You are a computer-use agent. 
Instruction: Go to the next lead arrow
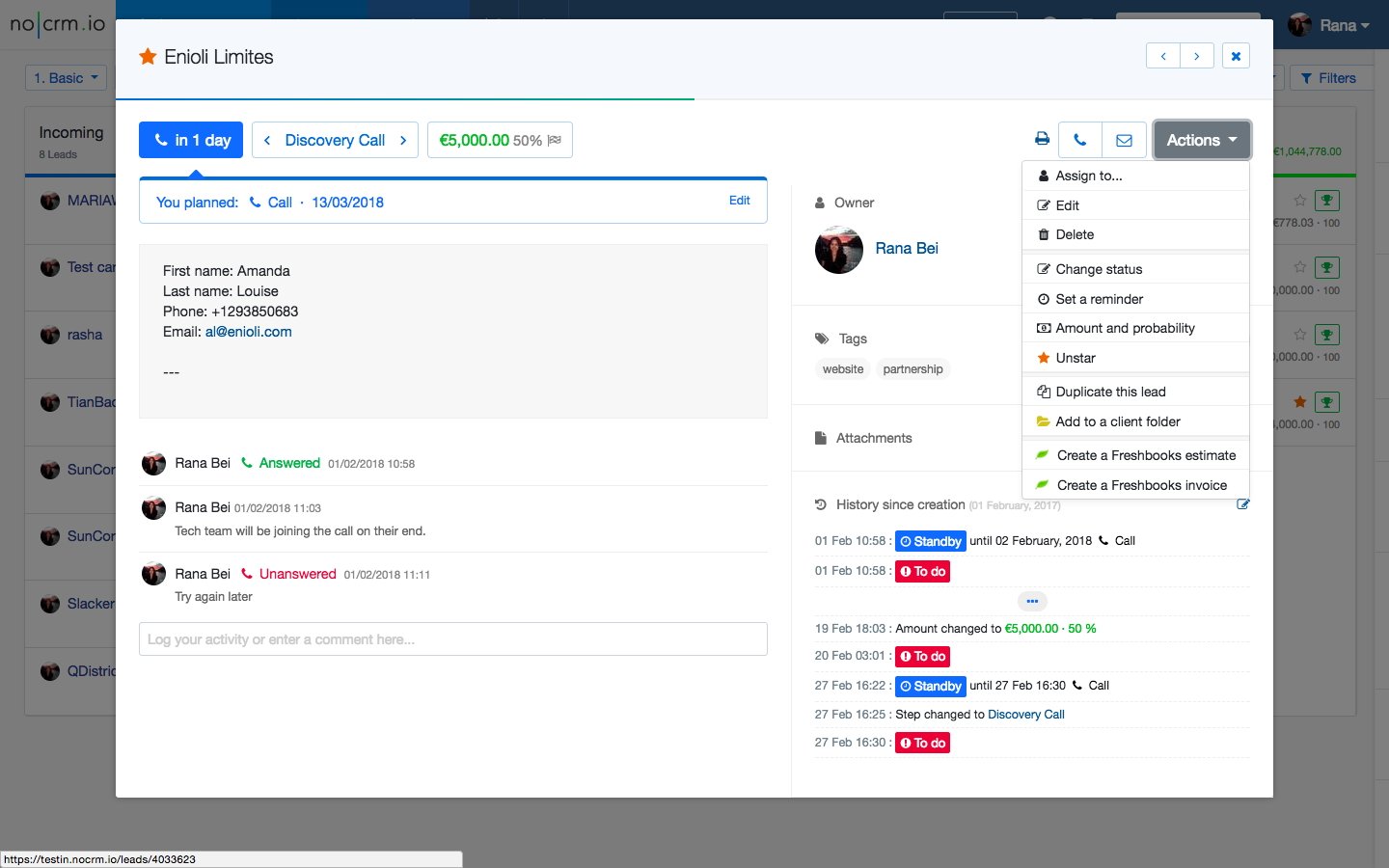coord(1197,56)
